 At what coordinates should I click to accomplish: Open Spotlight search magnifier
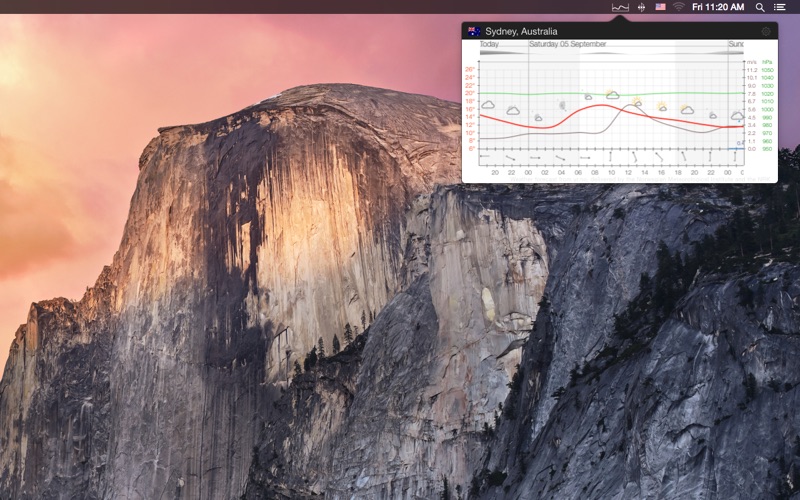pos(760,7)
